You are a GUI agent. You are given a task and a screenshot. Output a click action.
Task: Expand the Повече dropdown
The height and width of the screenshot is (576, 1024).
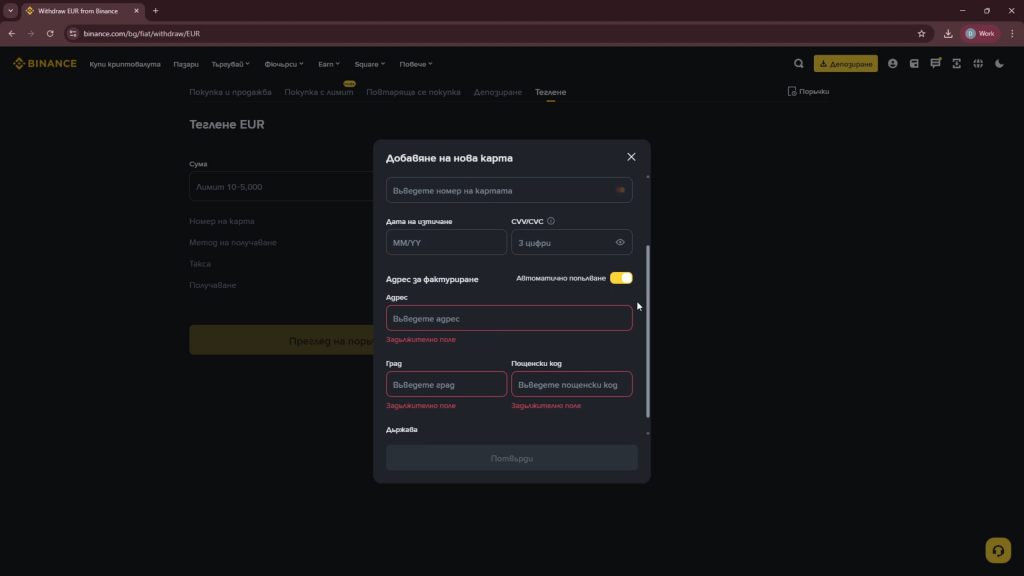416,64
